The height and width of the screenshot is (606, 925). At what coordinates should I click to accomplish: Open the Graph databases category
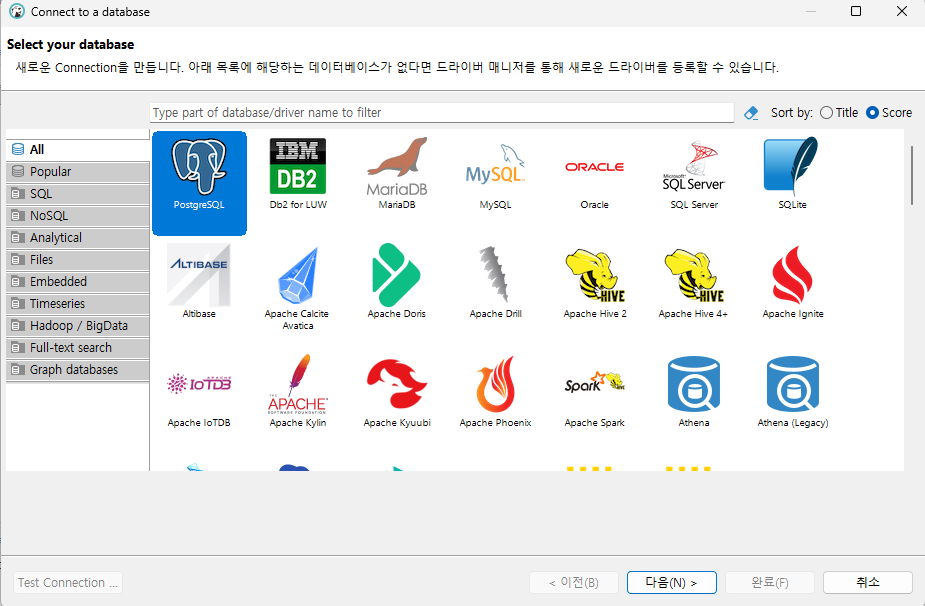77,370
